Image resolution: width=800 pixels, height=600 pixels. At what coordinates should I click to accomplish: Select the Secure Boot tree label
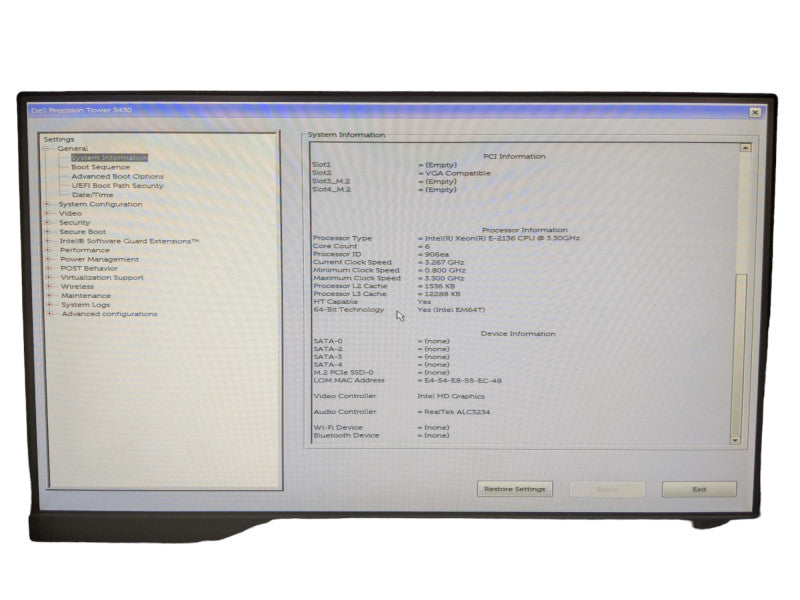[x=83, y=232]
